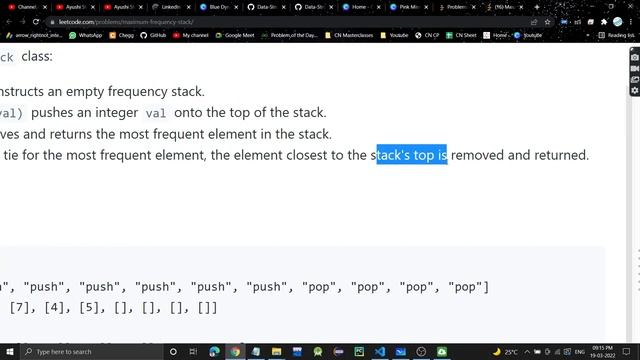This screenshot has width=640, height=360.
Task: Open the CN Sheet bookmark
Action: click(x=461, y=35)
